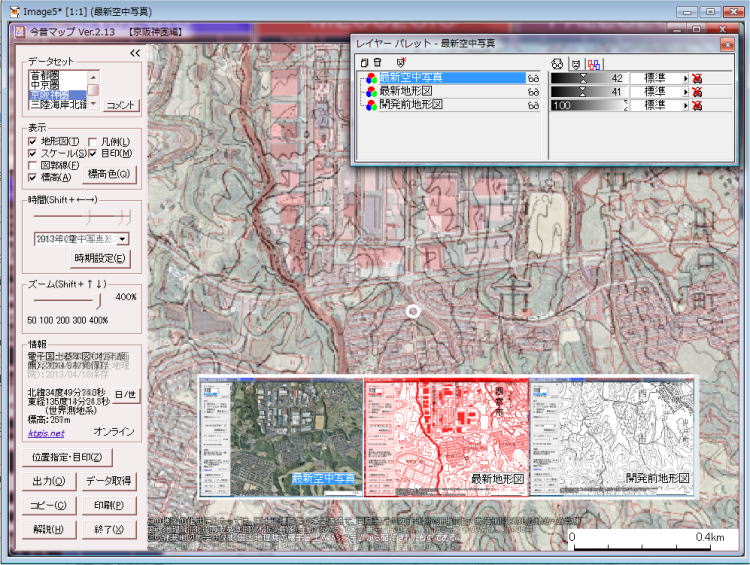Click red crossed icon in 開発前地形図 row
750x565 pixels.
pos(697,105)
